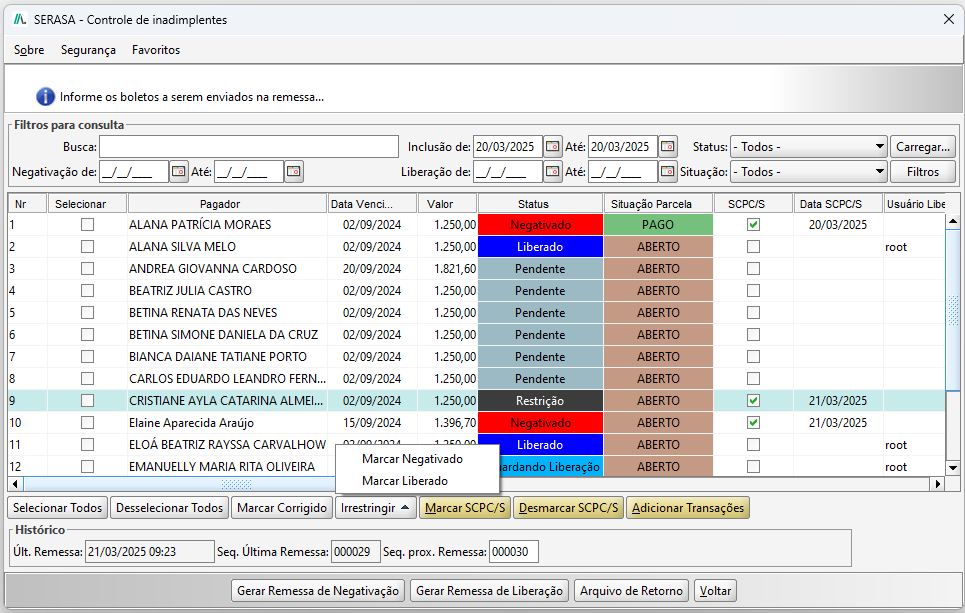The image size is (965, 613).
Task: Click the Restrição status cell
Action: pyautogui.click(x=540, y=401)
